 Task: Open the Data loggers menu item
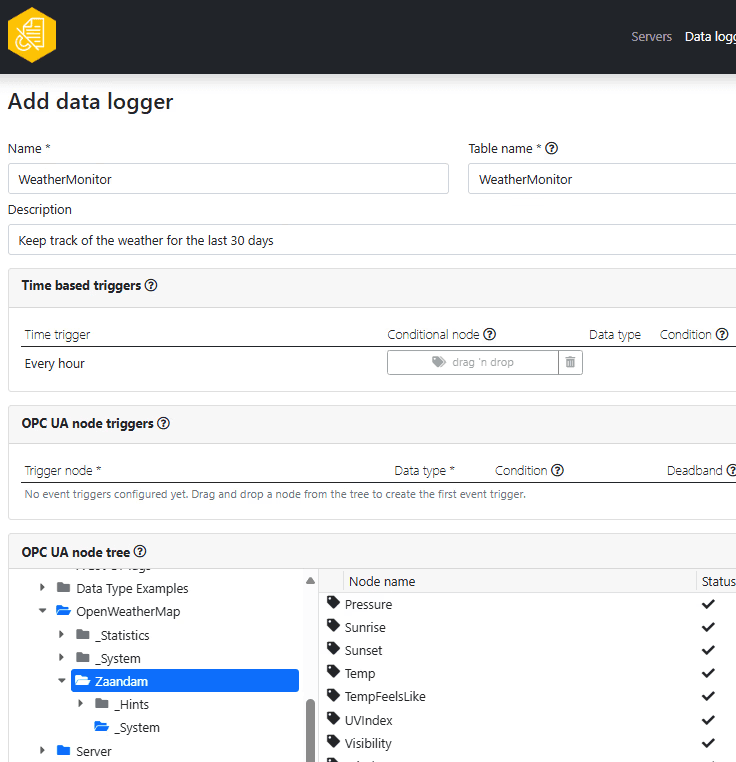point(710,36)
